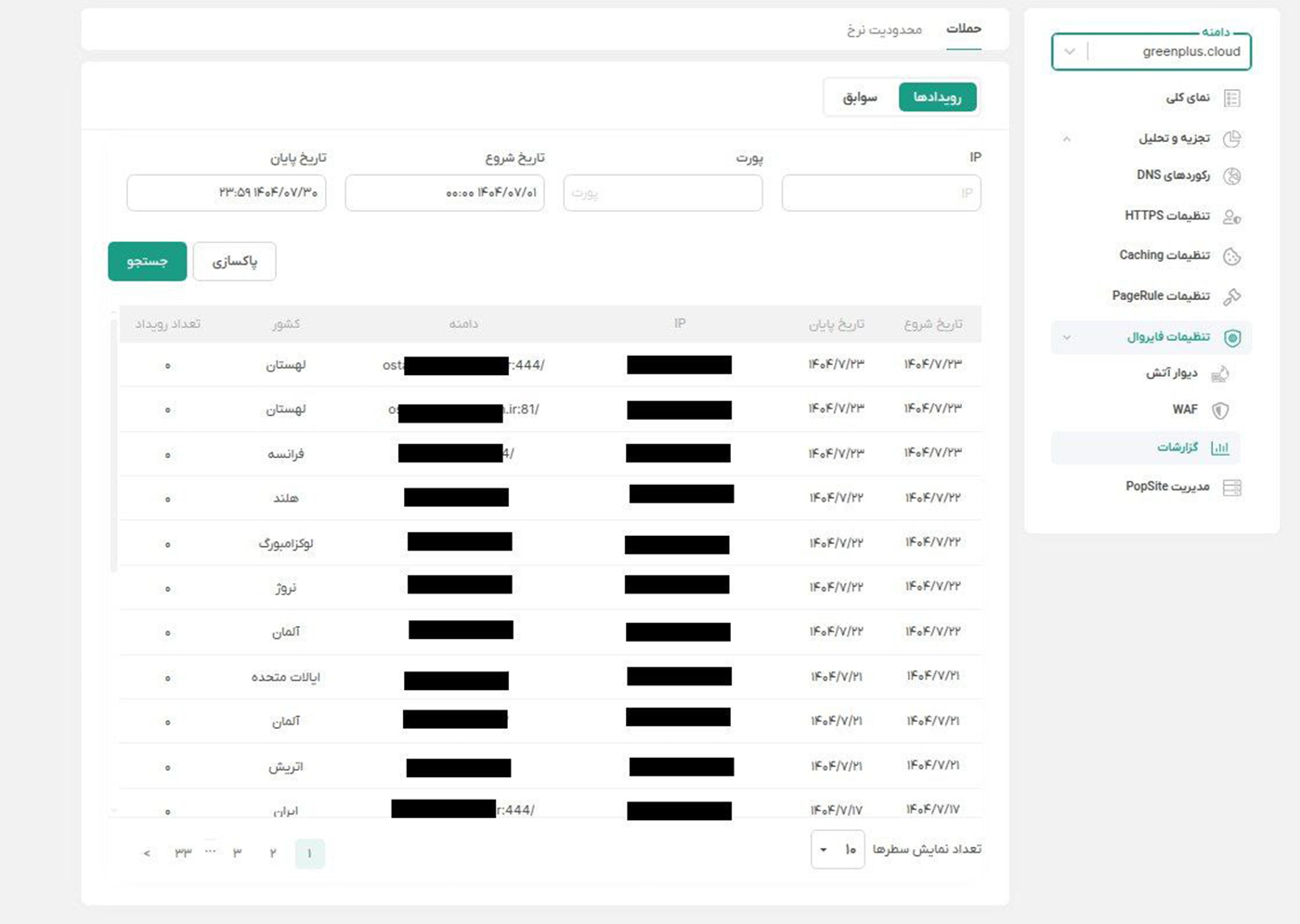Open مدیریت PopSite server icon
Screen dimensions: 1300x924
[1232, 488]
